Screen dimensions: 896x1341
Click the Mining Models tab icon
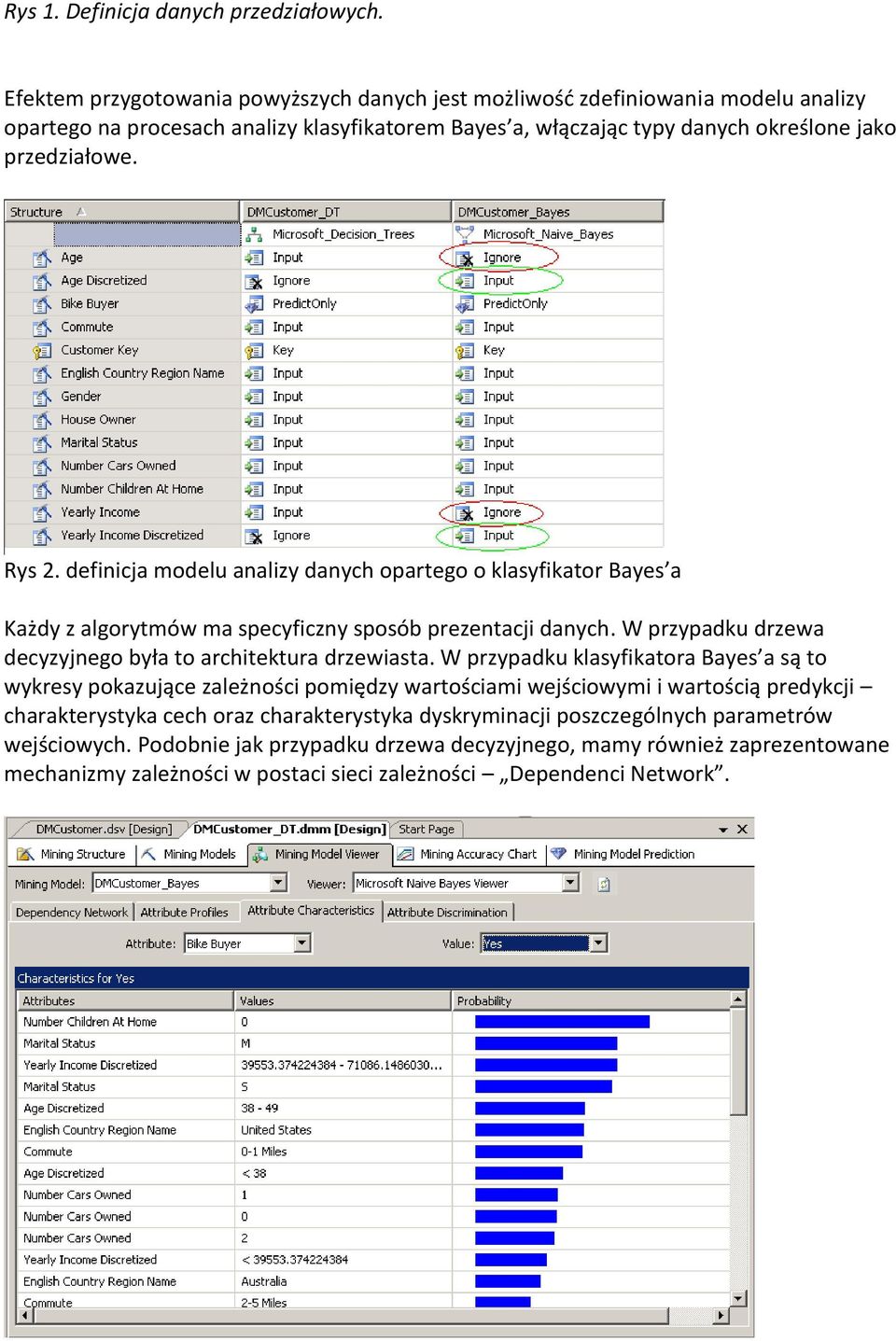coord(148,854)
